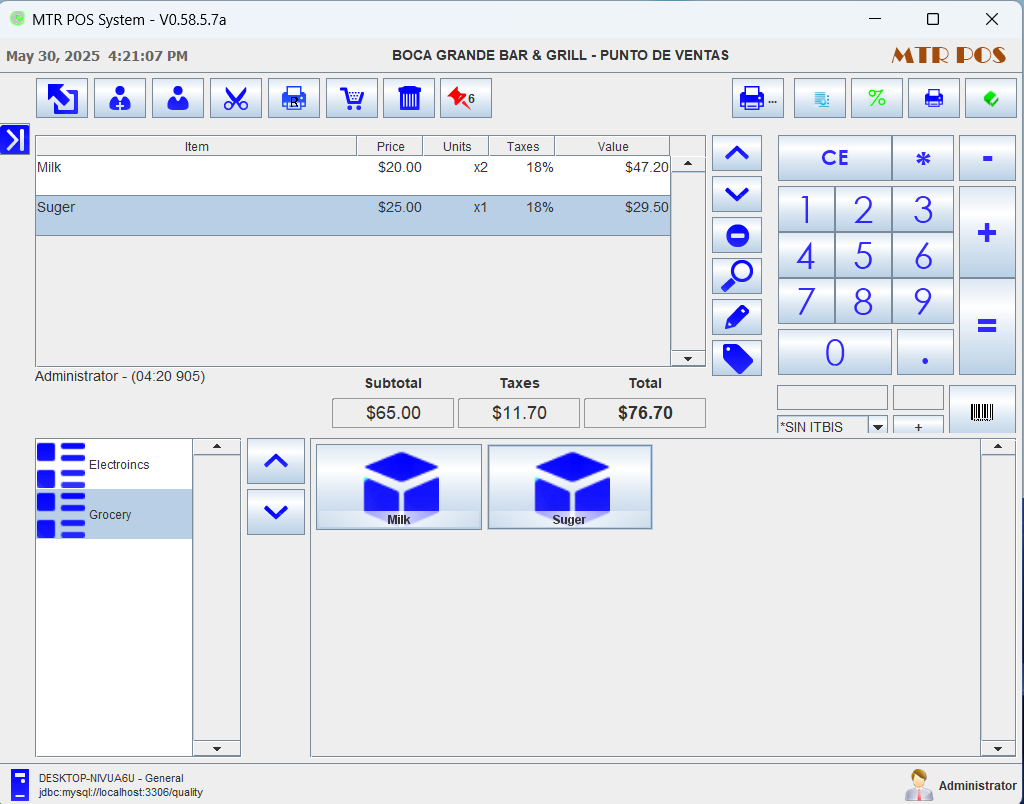Click keypad digit 5
The image size is (1024, 804).
tap(863, 255)
